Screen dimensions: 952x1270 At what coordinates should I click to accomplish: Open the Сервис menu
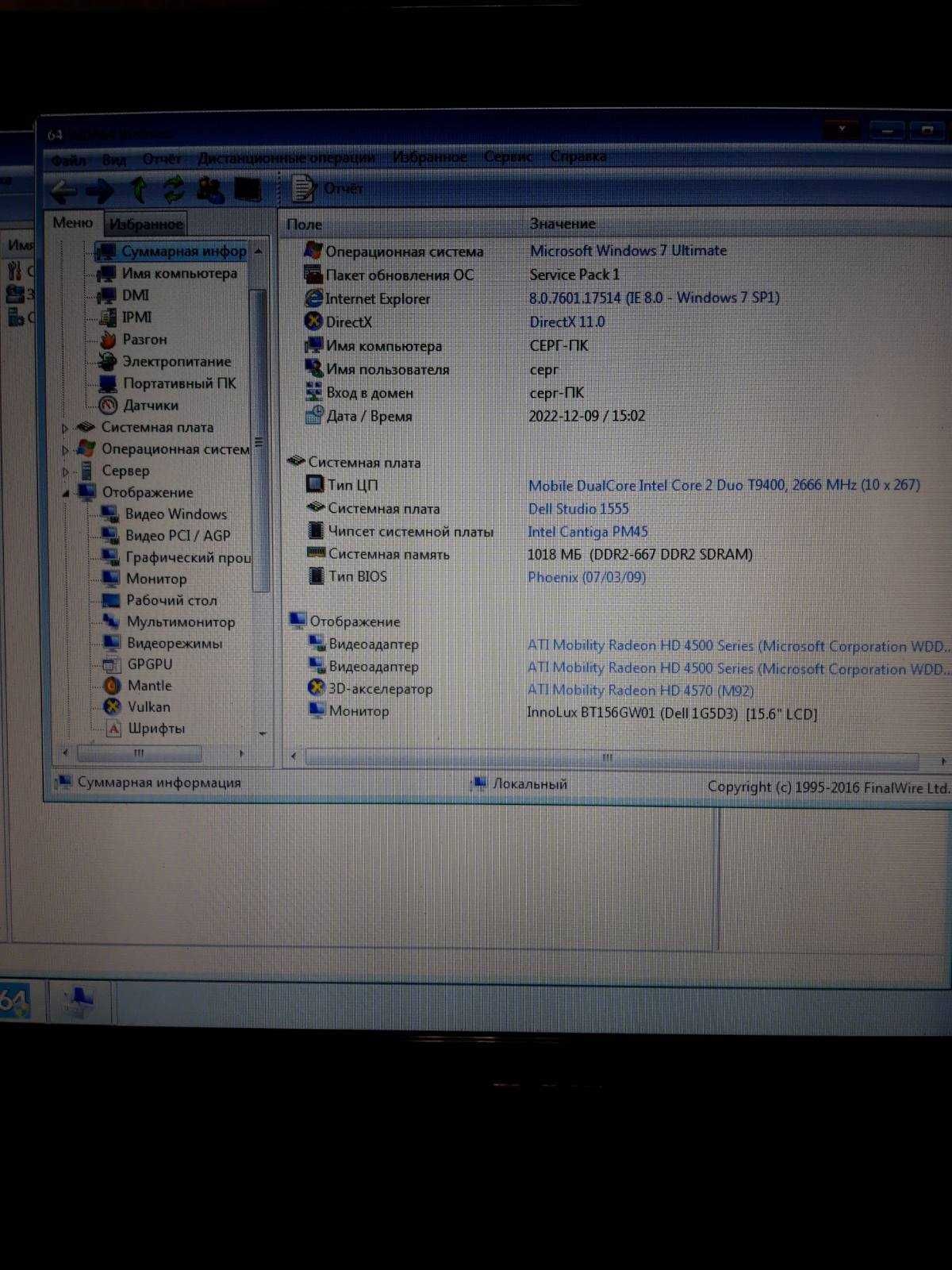[509, 157]
